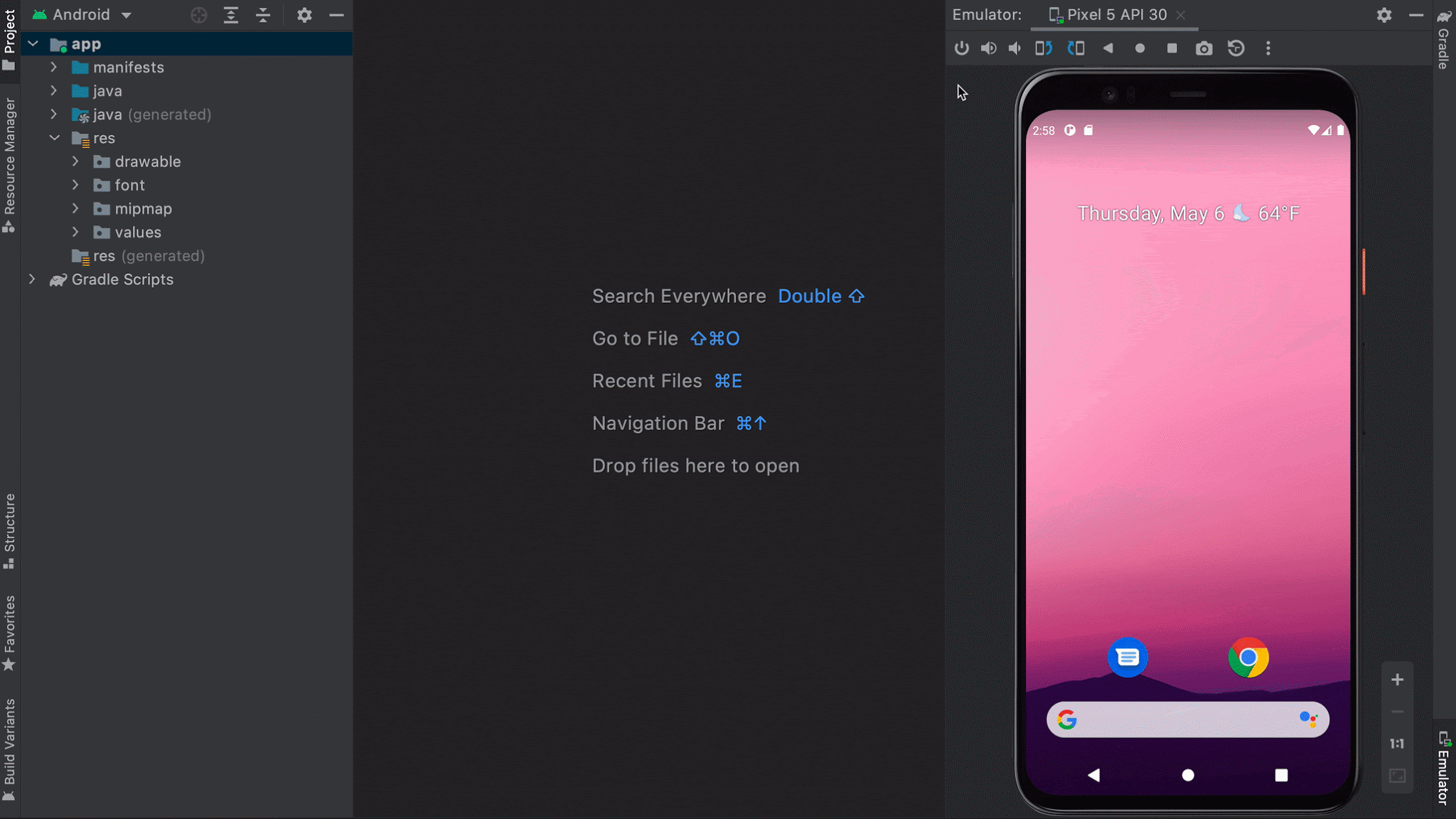
Task: Hide the Project tool window
Action: coord(336,15)
